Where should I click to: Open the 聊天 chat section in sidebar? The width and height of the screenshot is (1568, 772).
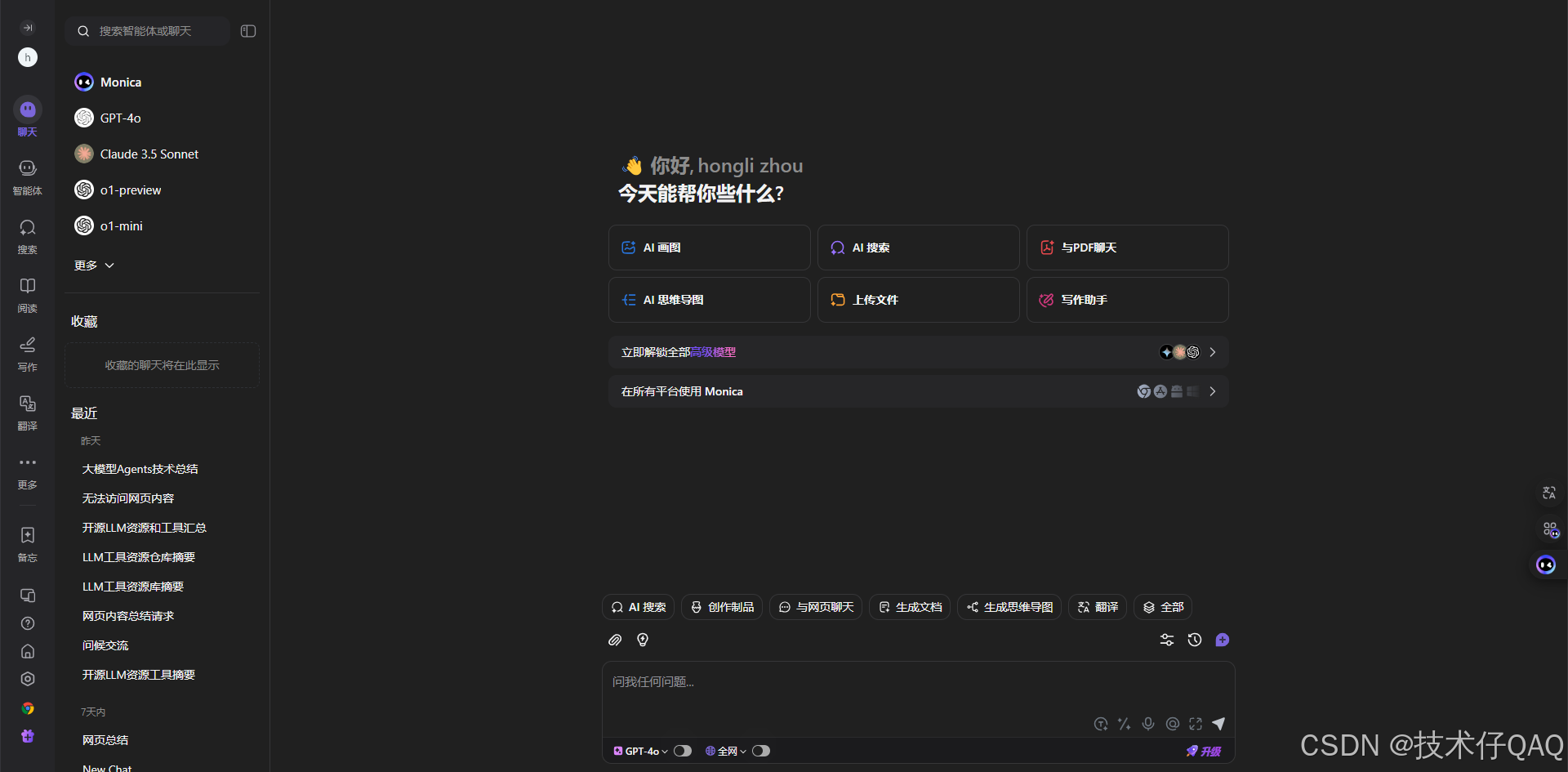tap(28, 118)
